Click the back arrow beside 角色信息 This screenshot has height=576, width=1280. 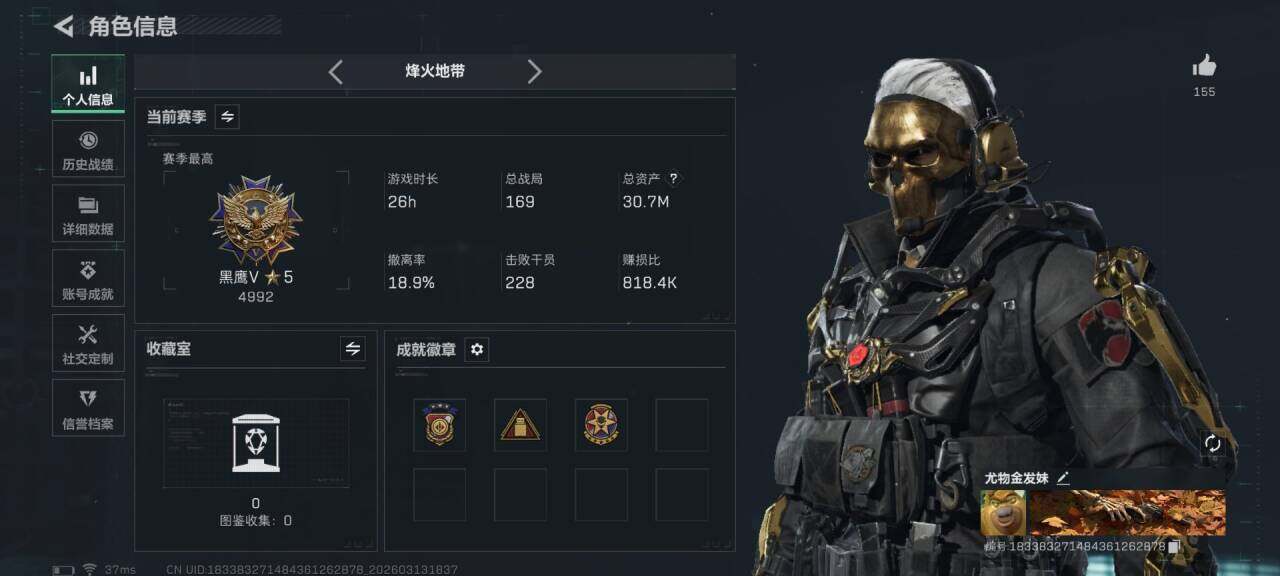[x=64, y=26]
